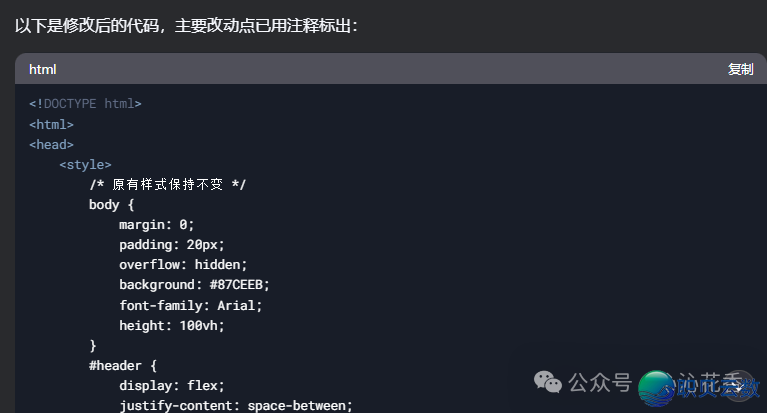Click the height: 100vh; line
Image resolution: width=767 pixels, height=413 pixels.
click(172, 325)
